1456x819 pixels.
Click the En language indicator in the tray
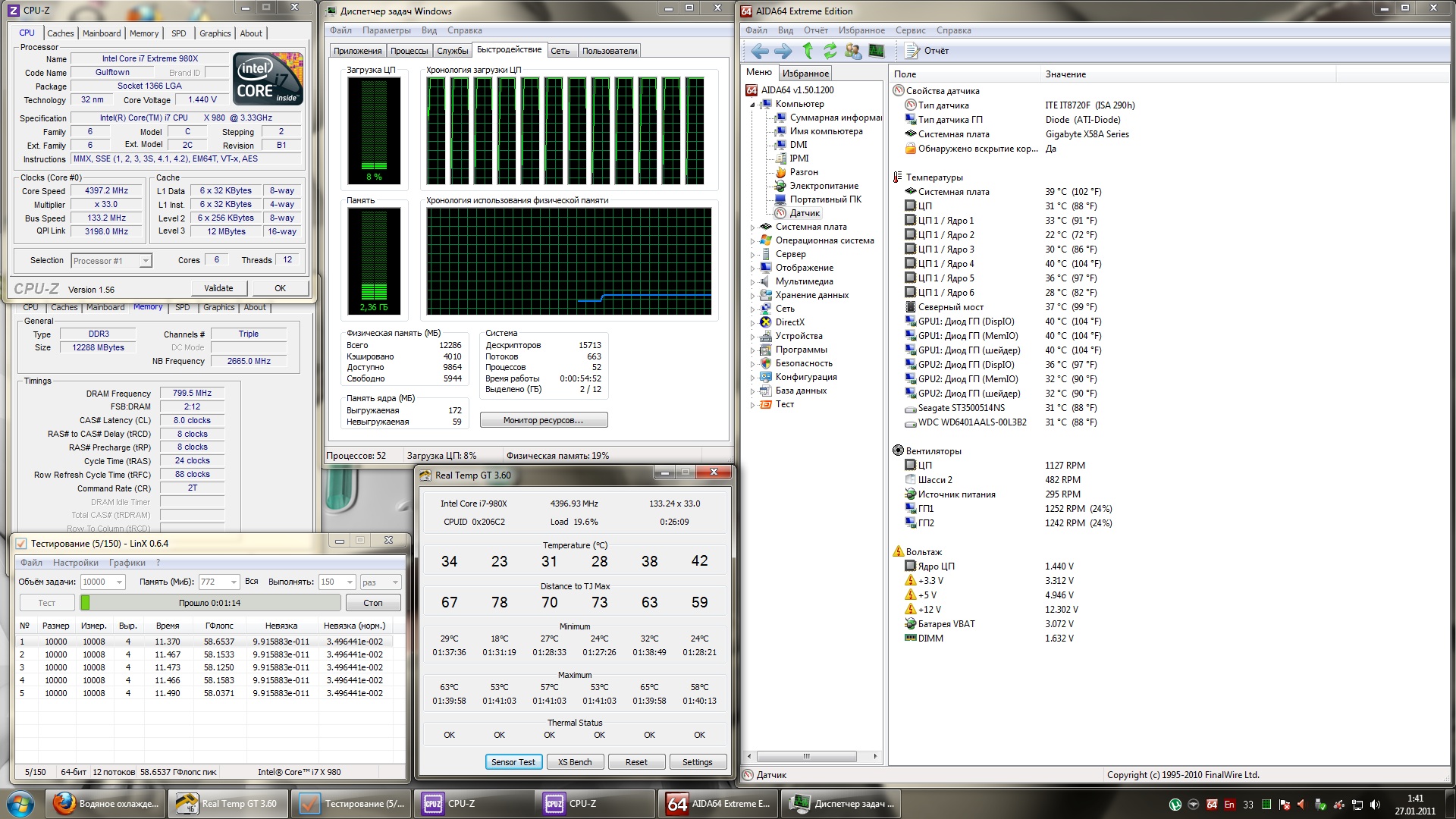[1230, 805]
